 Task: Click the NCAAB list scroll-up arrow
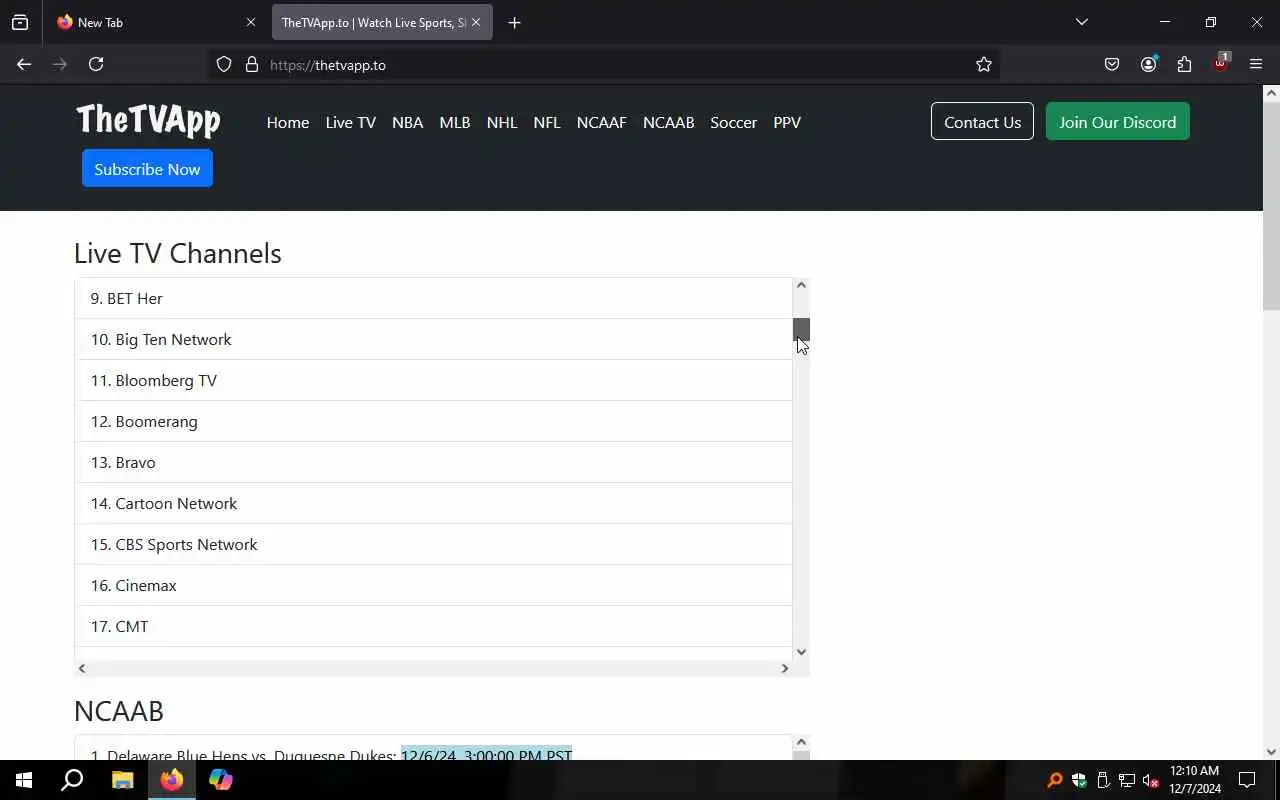pos(801,742)
